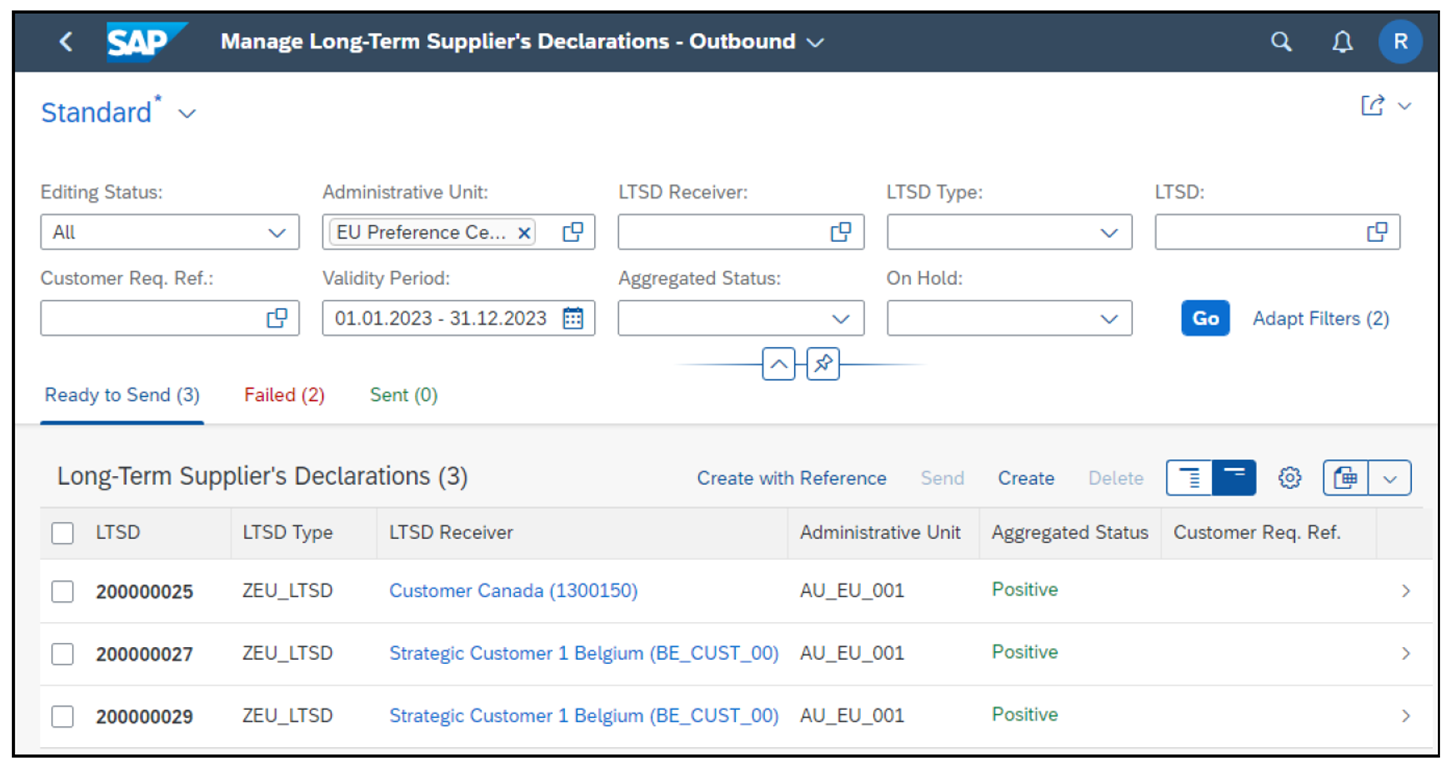Open the Validity Period calendar picker
The height and width of the screenshot is (772, 1450).
pyautogui.click(x=573, y=318)
